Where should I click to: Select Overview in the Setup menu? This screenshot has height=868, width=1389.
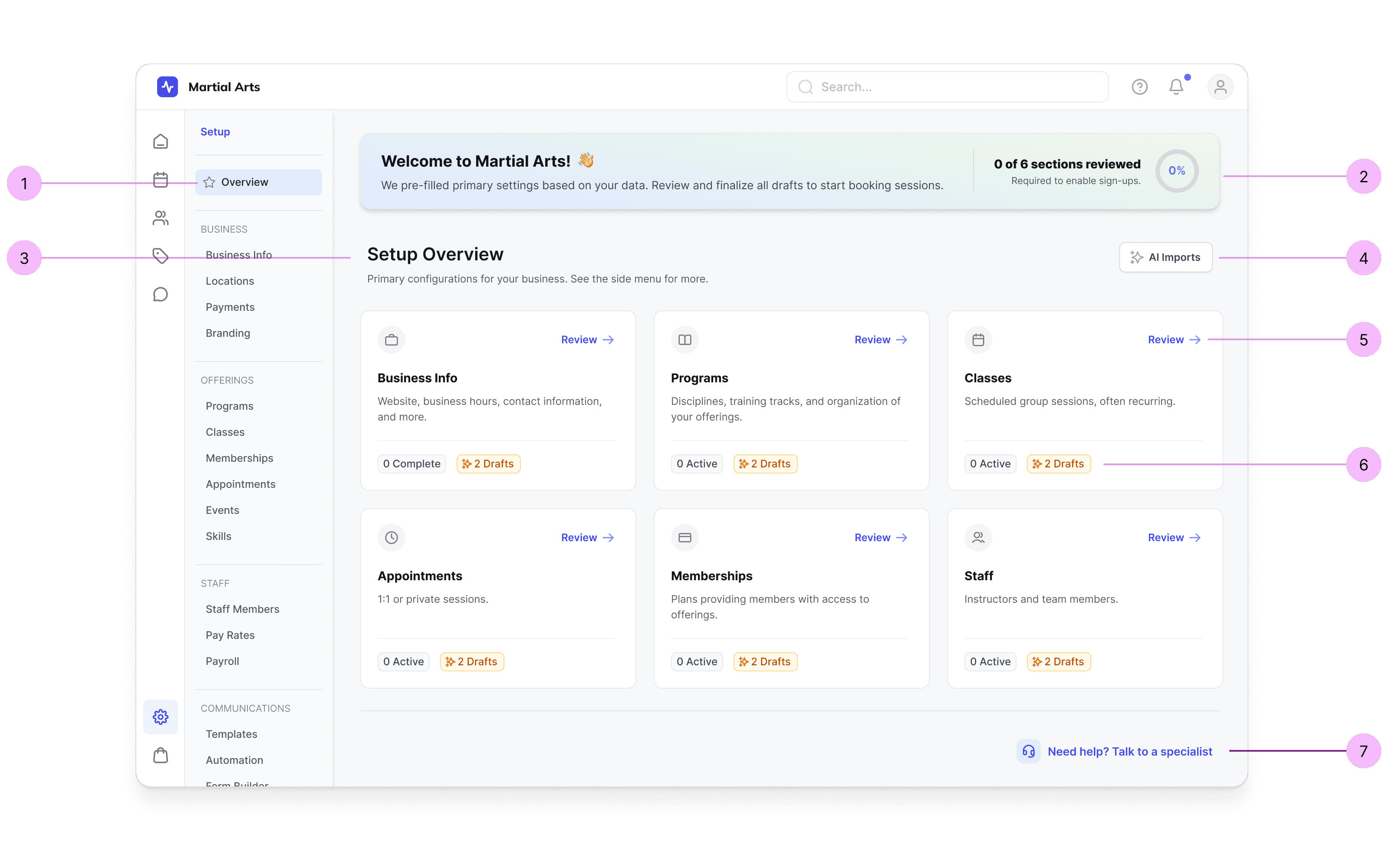point(258,182)
